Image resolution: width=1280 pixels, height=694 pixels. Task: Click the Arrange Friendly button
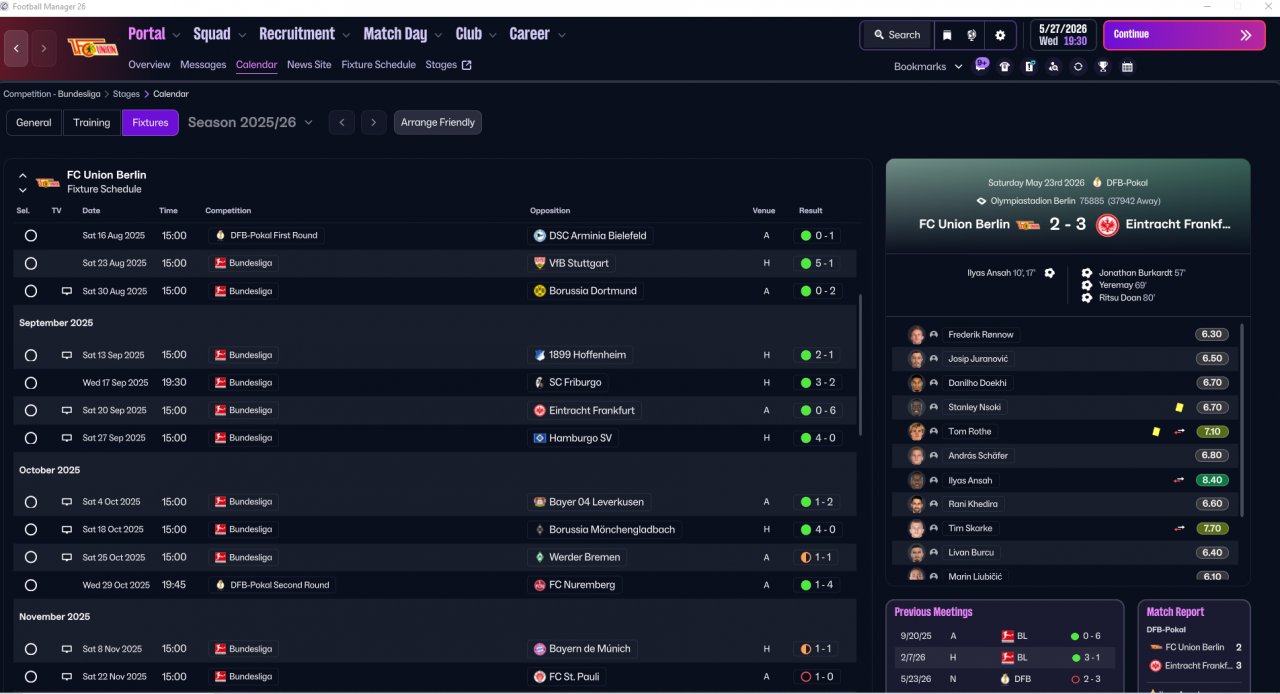tap(438, 123)
